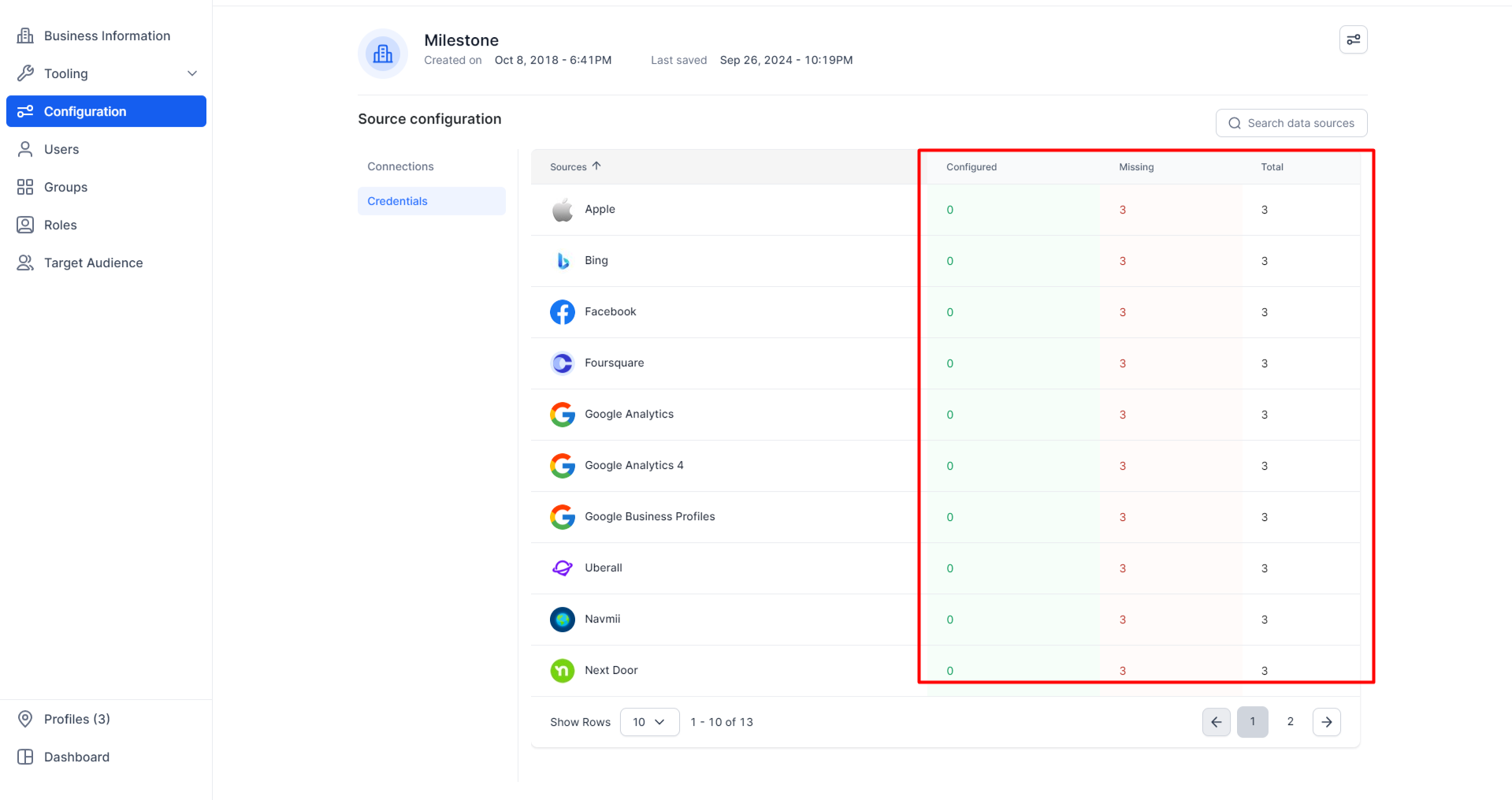Click the Sources sort arrow icon
Screen dimensions: 1512x800
[596, 166]
